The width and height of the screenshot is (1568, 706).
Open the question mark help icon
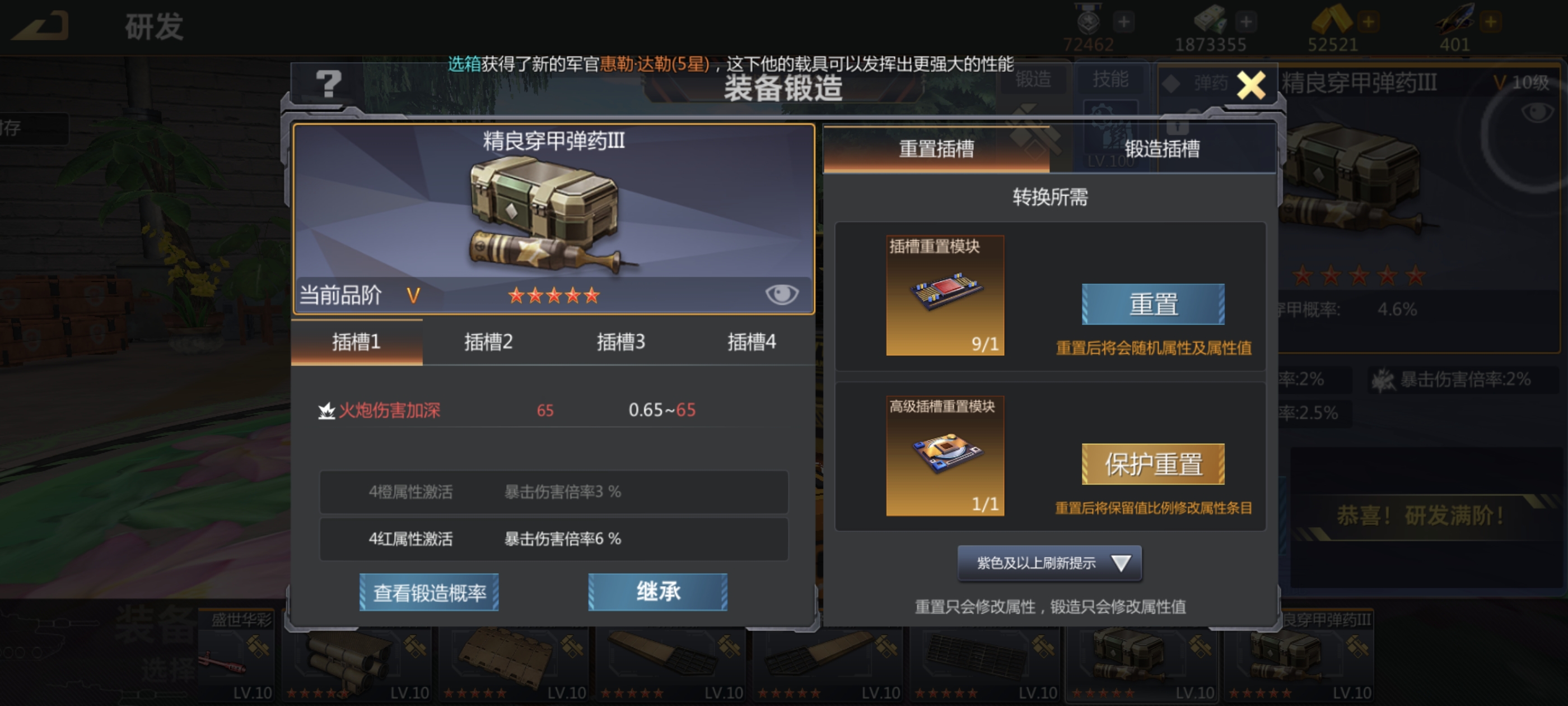tap(329, 83)
